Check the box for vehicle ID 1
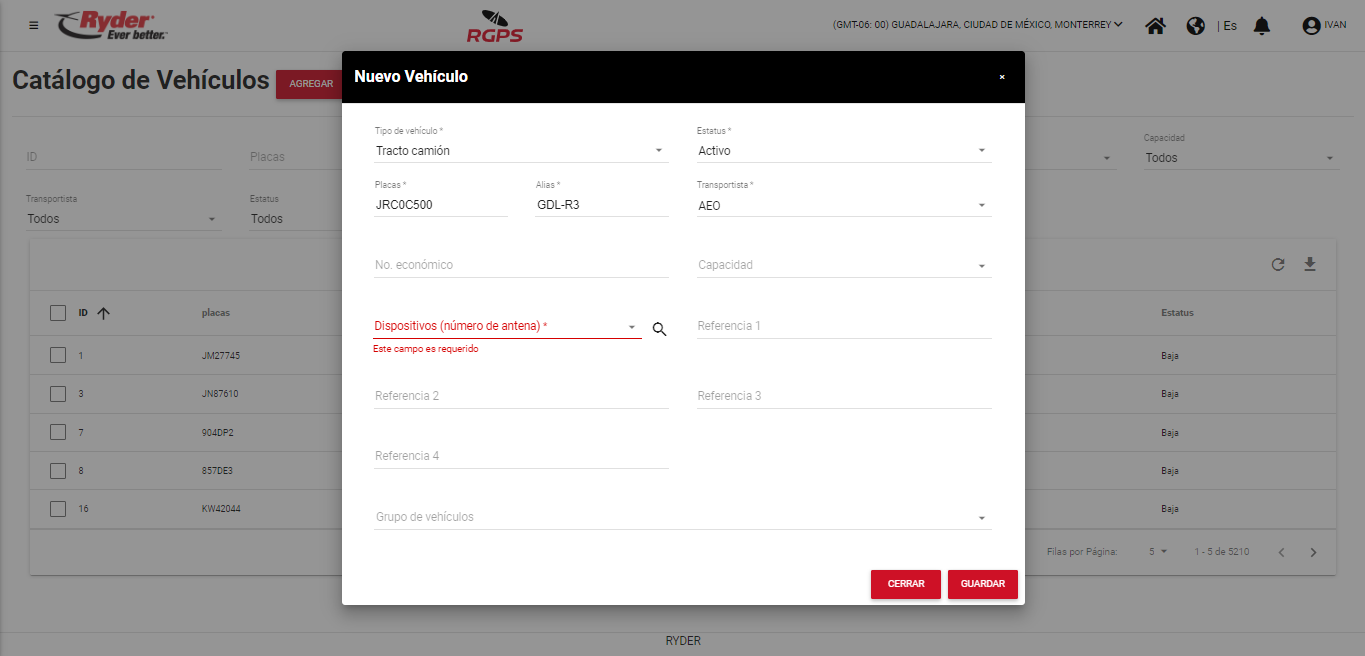The height and width of the screenshot is (656, 1365). coord(58,355)
